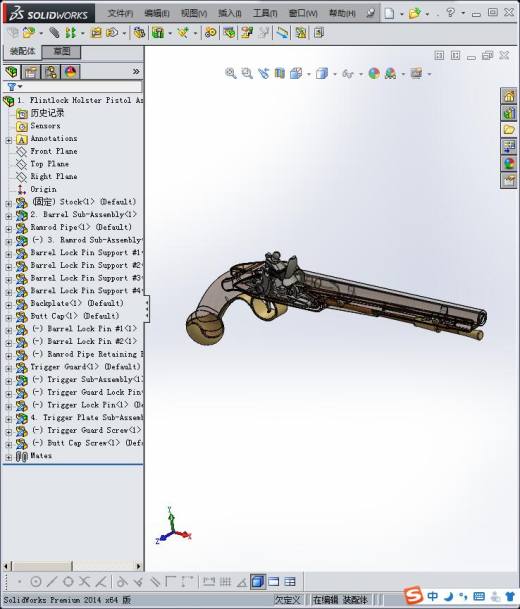This screenshot has width=520, height=609.
Task: Open the Display Style dropdown arrow
Action: click(335, 74)
